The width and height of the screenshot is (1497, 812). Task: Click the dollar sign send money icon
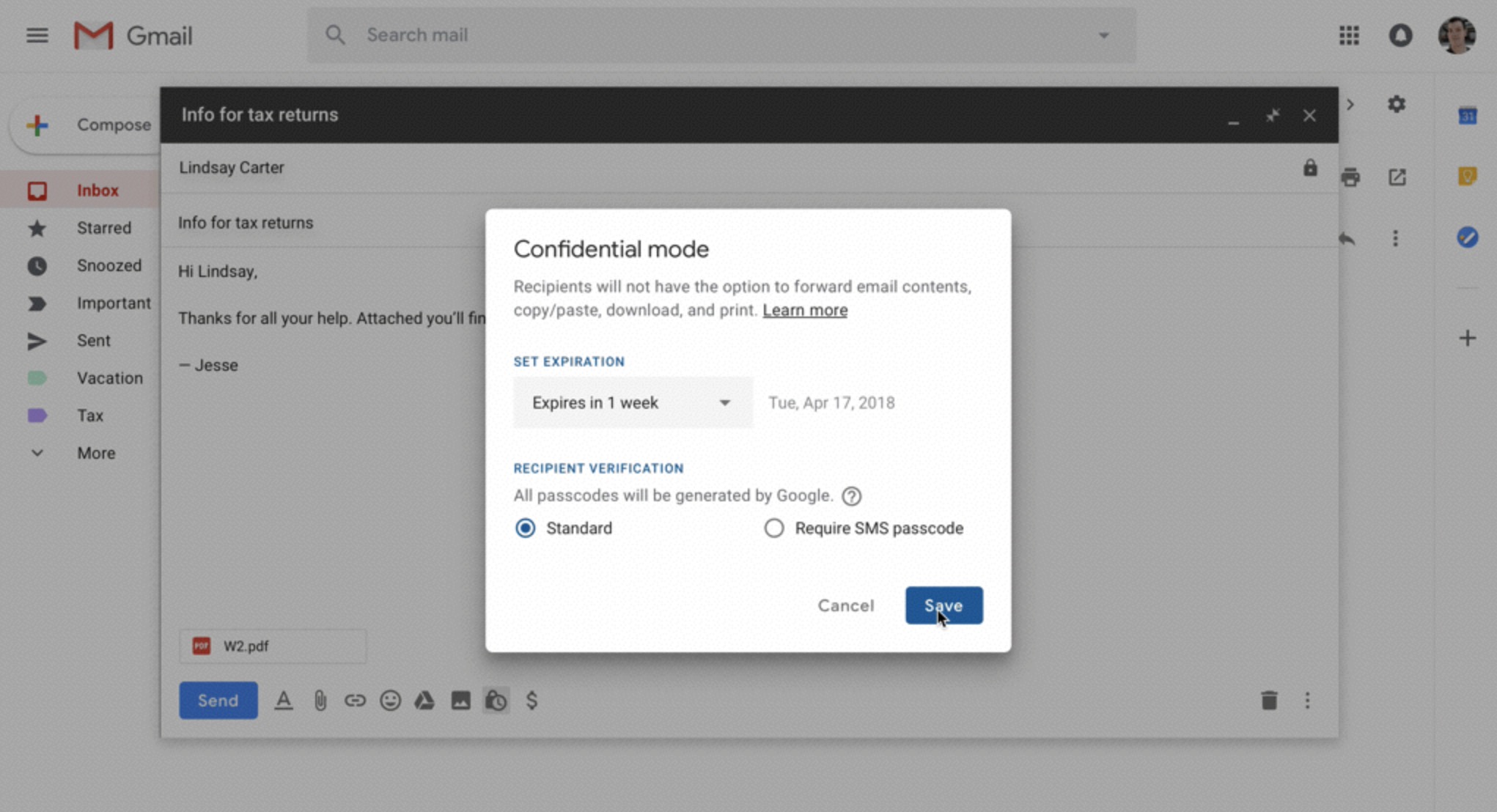532,701
